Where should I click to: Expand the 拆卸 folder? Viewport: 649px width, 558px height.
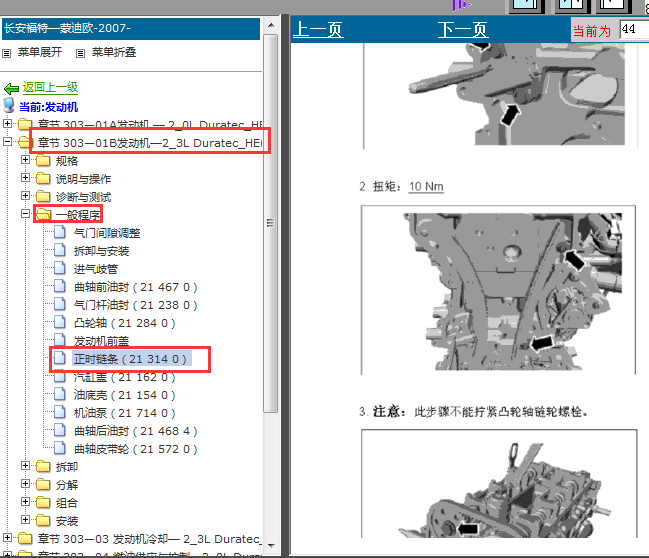[x=26, y=466]
